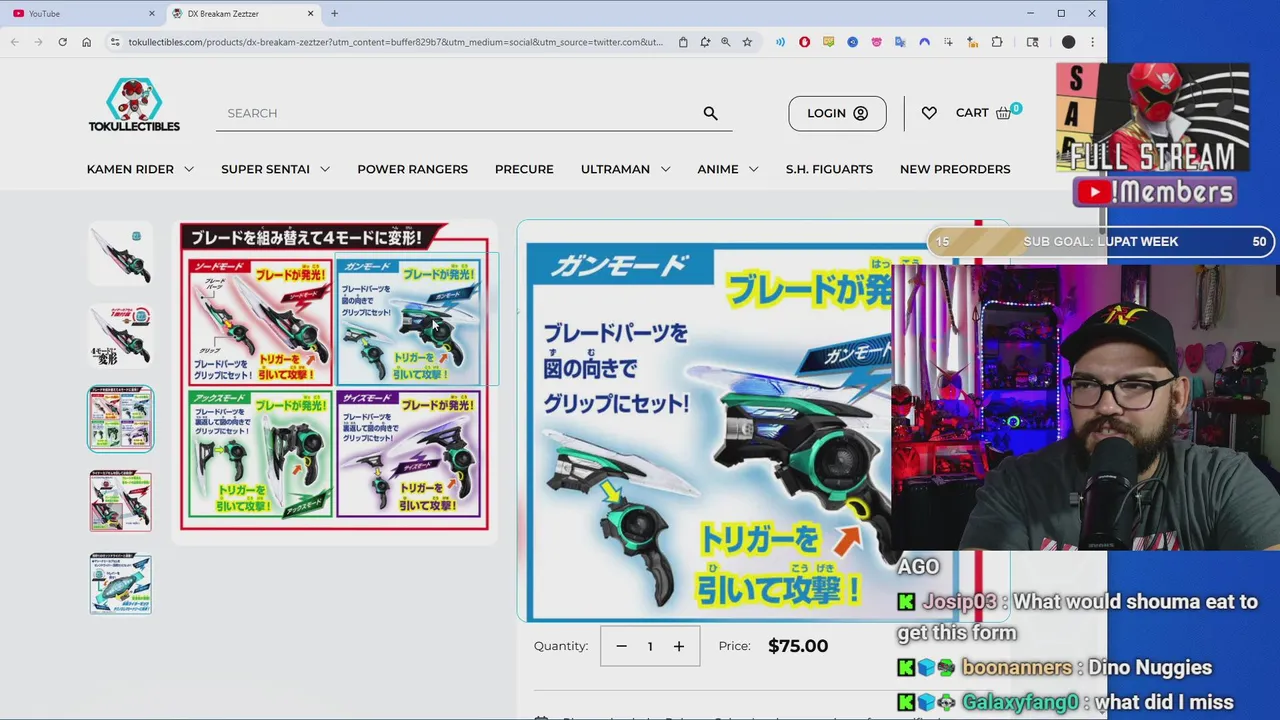Screen dimensions: 1280x720
Task: Decrease quantity with minus button
Action: click(621, 646)
